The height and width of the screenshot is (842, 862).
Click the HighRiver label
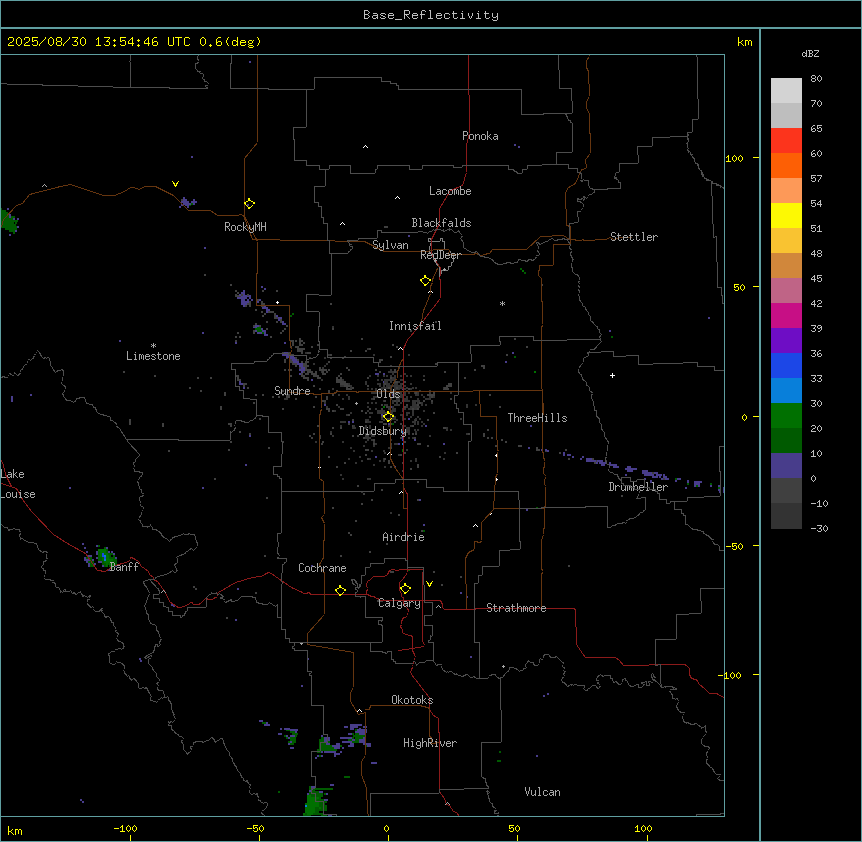pos(430,743)
